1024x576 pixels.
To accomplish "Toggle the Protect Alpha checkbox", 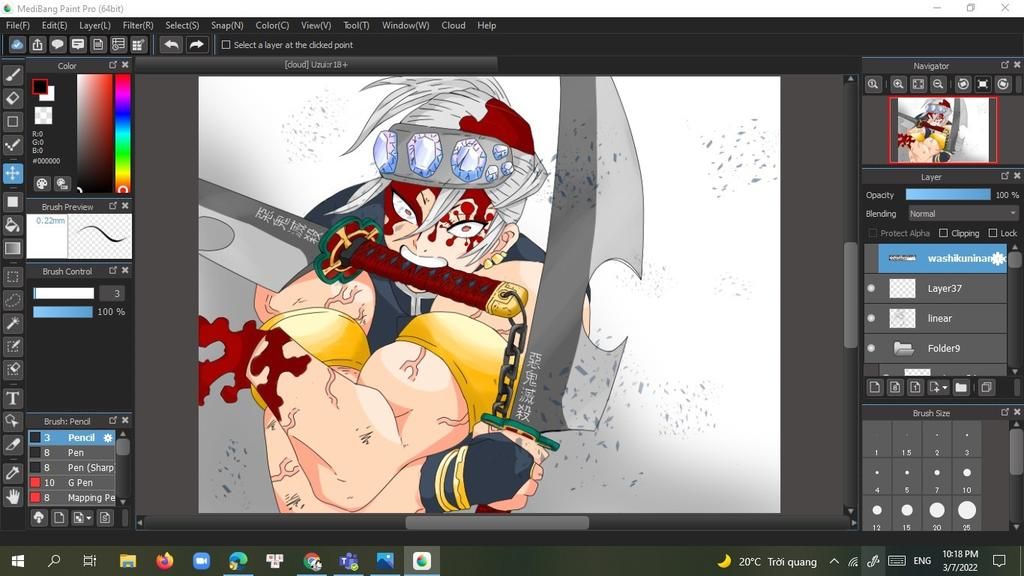I will pyautogui.click(x=872, y=233).
